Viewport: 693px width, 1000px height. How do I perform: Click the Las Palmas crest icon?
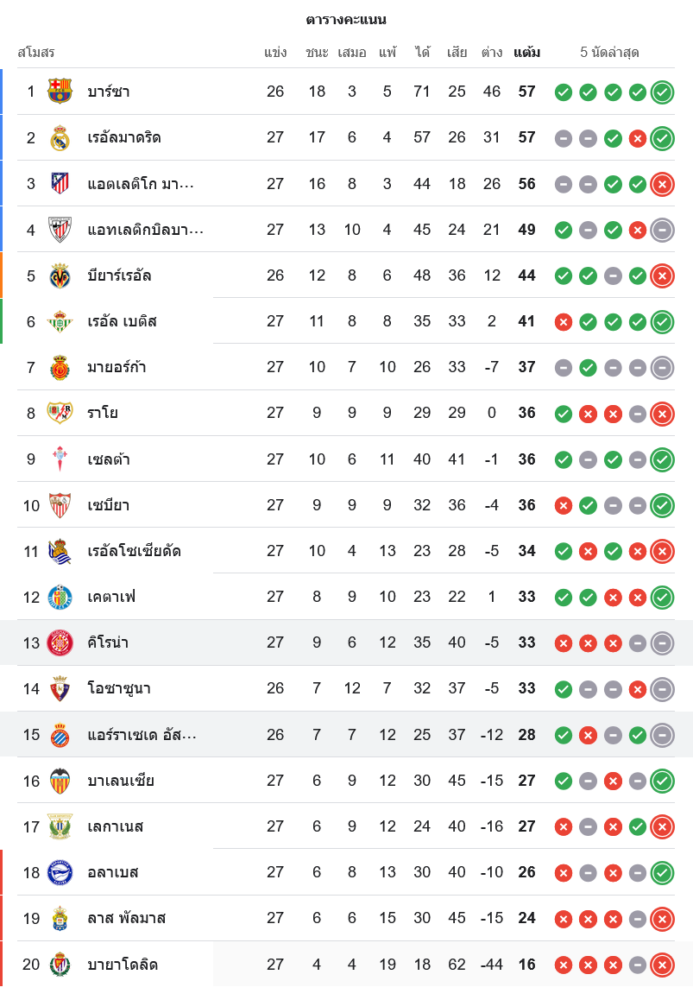[60, 919]
